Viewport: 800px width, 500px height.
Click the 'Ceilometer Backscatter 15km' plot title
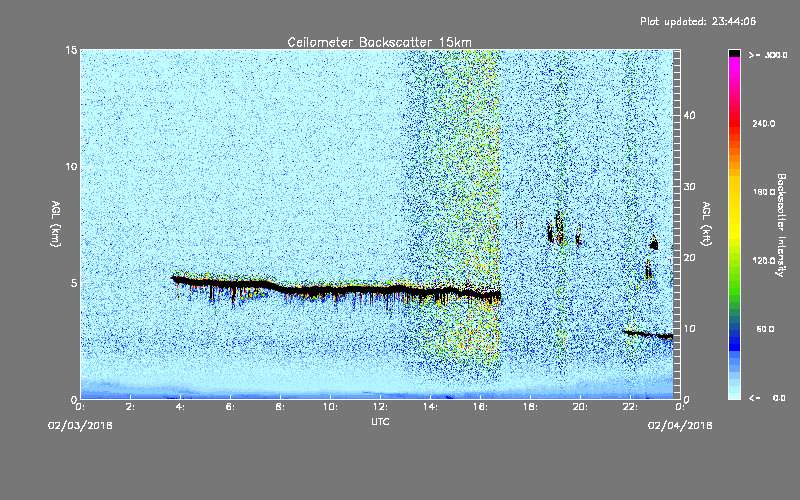379,42
